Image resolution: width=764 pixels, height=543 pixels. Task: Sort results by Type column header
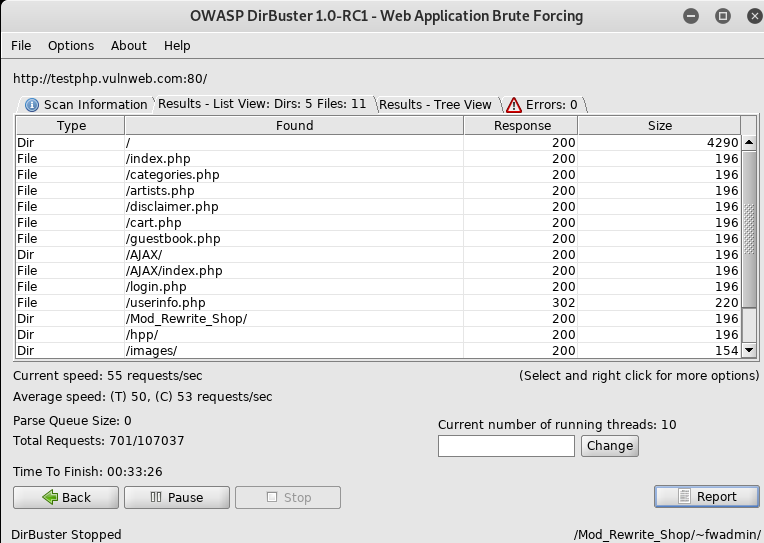tap(71, 125)
